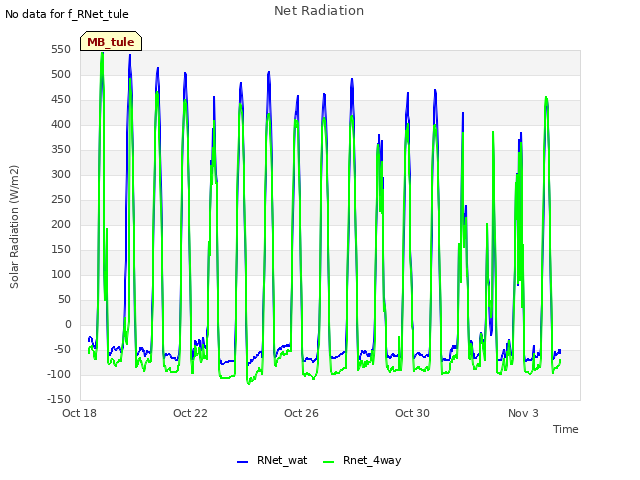The height and width of the screenshot is (480, 640).
Task: Select the Nov 3 x-axis tick label
Action: pos(523,413)
